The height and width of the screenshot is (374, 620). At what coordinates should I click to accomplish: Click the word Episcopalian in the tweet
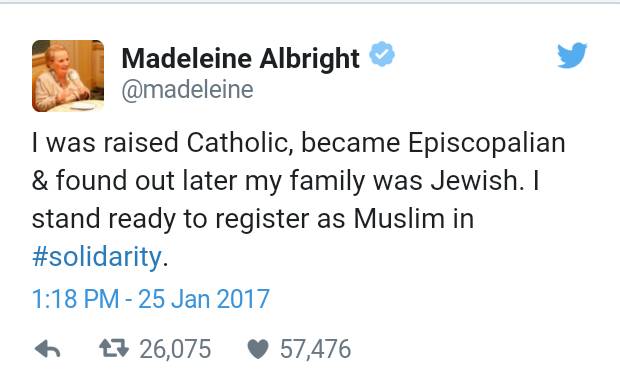click(x=486, y=144)
